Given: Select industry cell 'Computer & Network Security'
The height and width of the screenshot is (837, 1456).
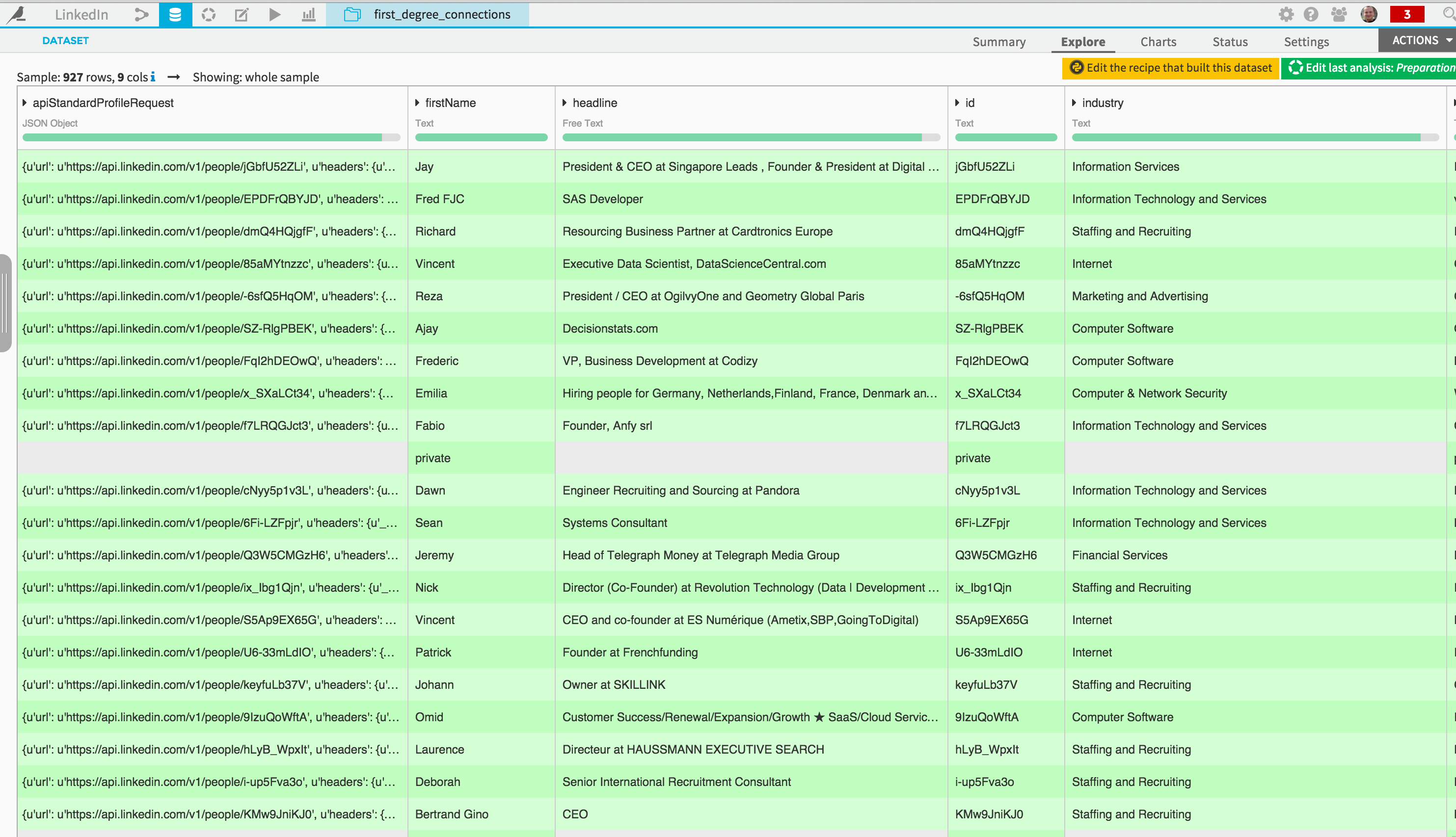Looking at the screenshot, I should (x=1255, y=393).
